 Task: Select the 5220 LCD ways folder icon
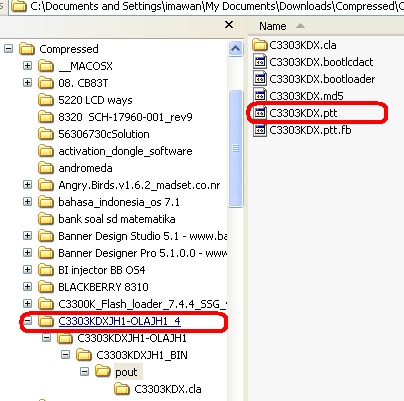pos(46,100)
